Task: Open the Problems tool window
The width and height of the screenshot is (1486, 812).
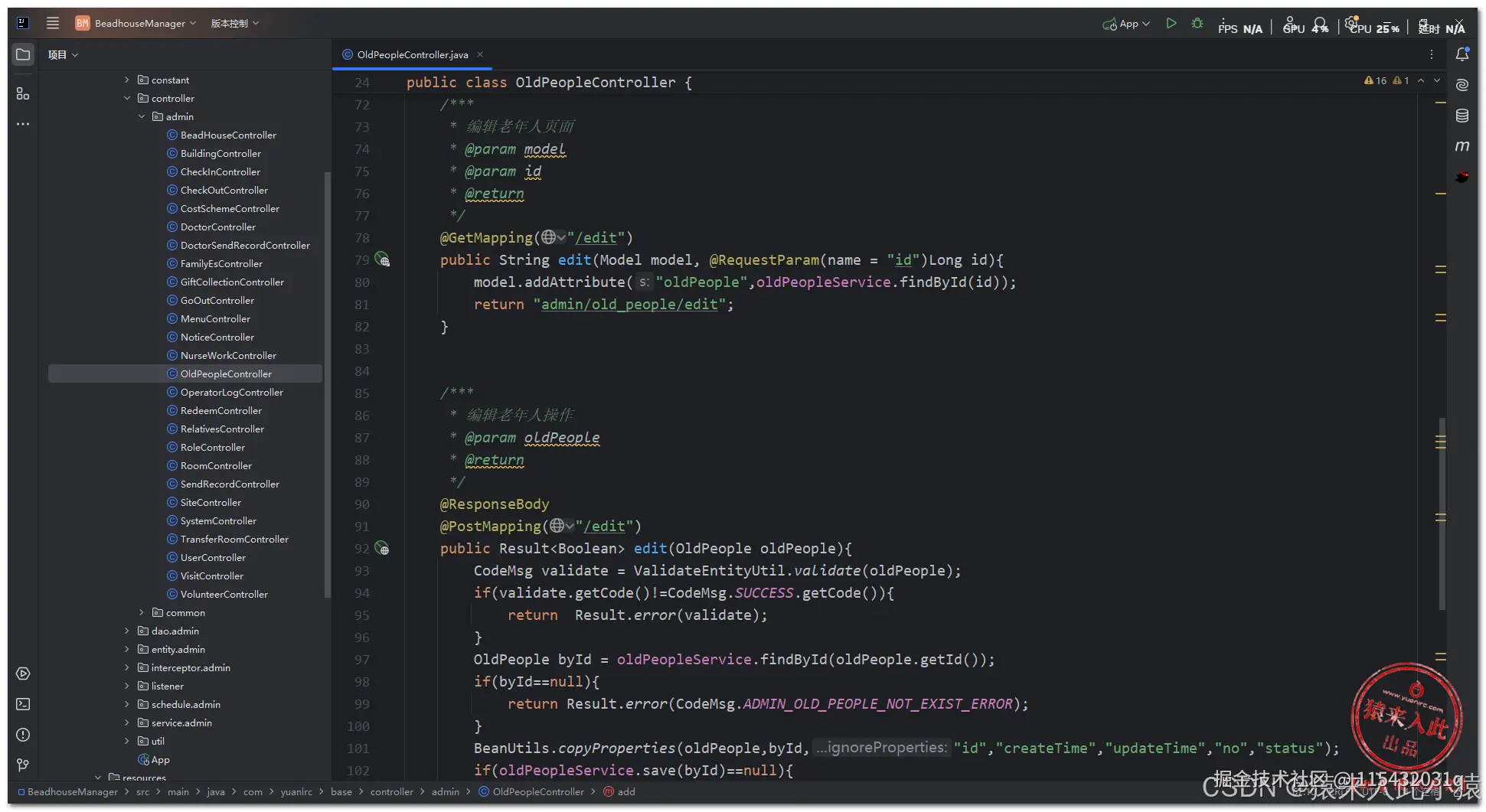Action: point(23,735)
